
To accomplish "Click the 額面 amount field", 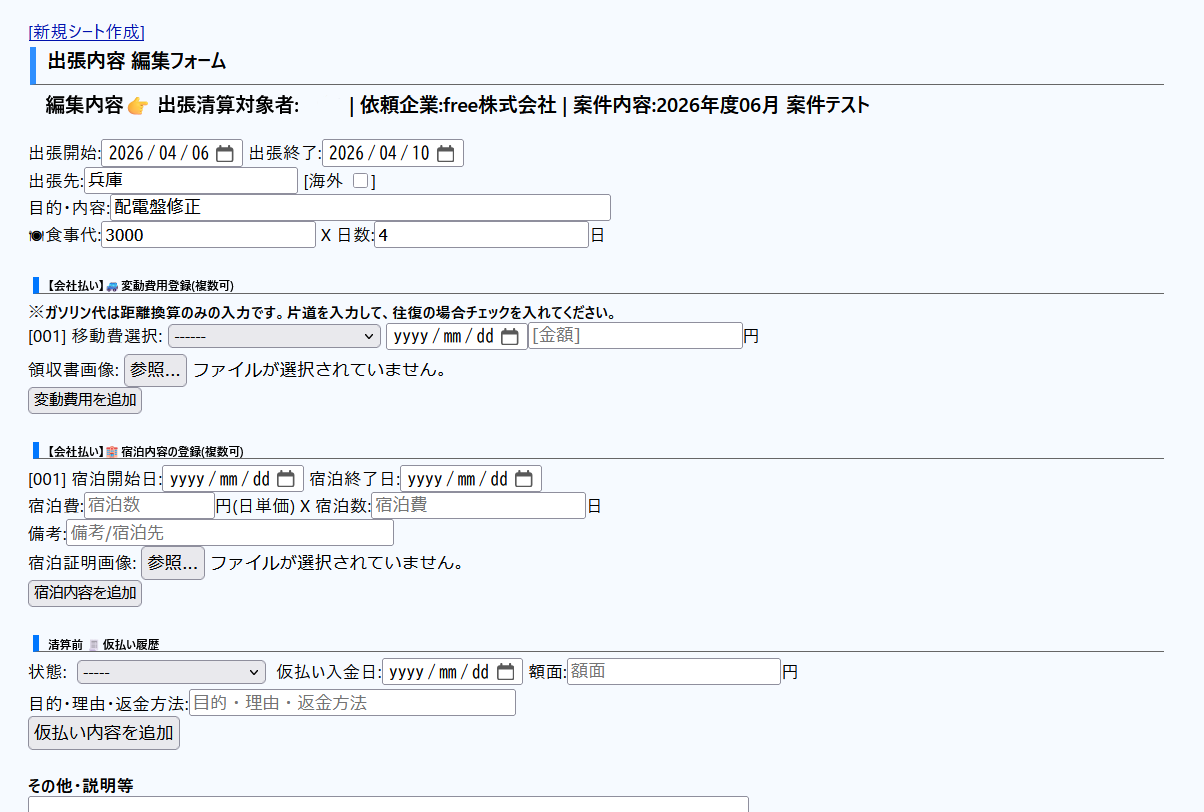I will tap(674, 672).
